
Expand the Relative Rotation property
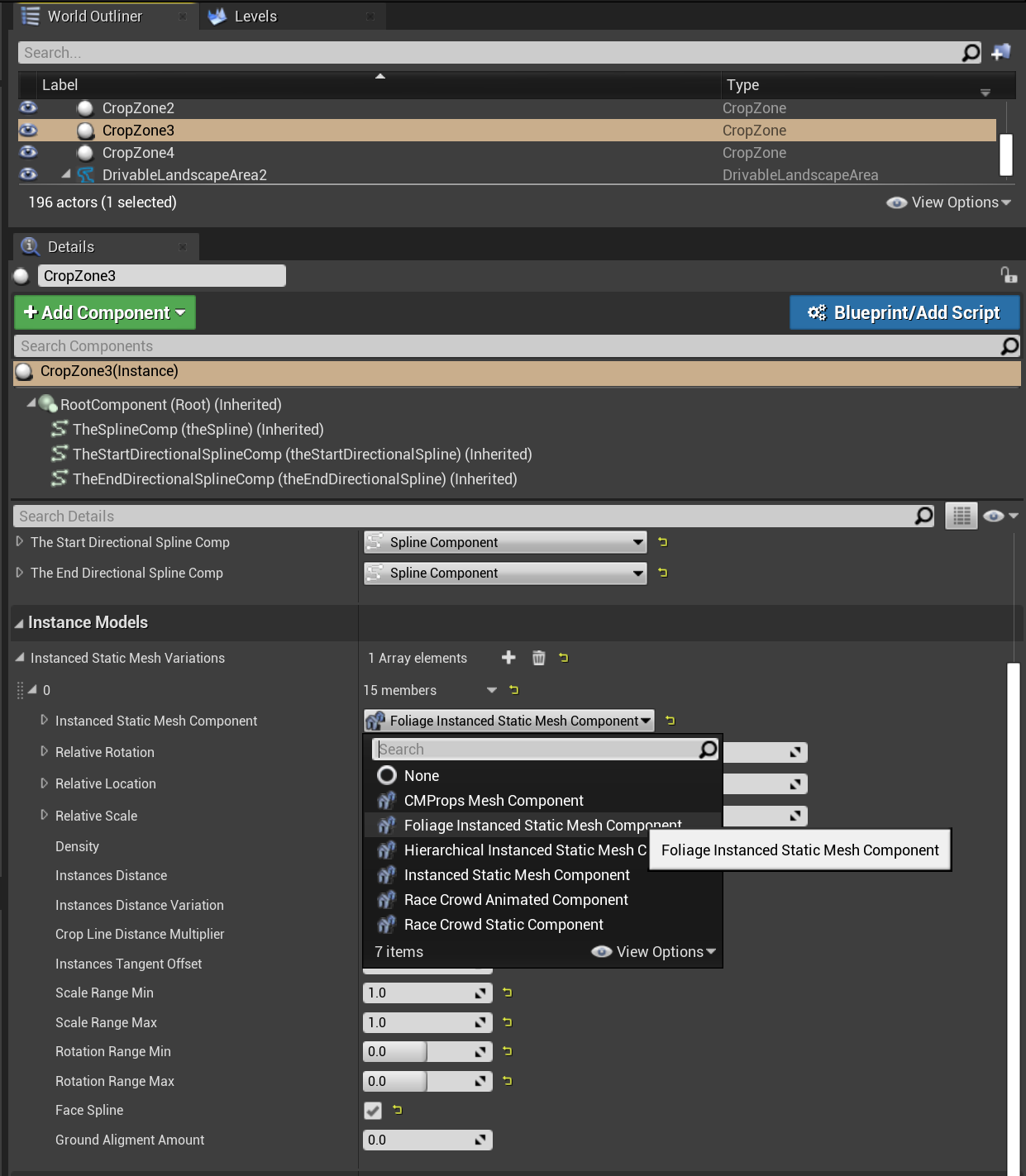point(45,752)
